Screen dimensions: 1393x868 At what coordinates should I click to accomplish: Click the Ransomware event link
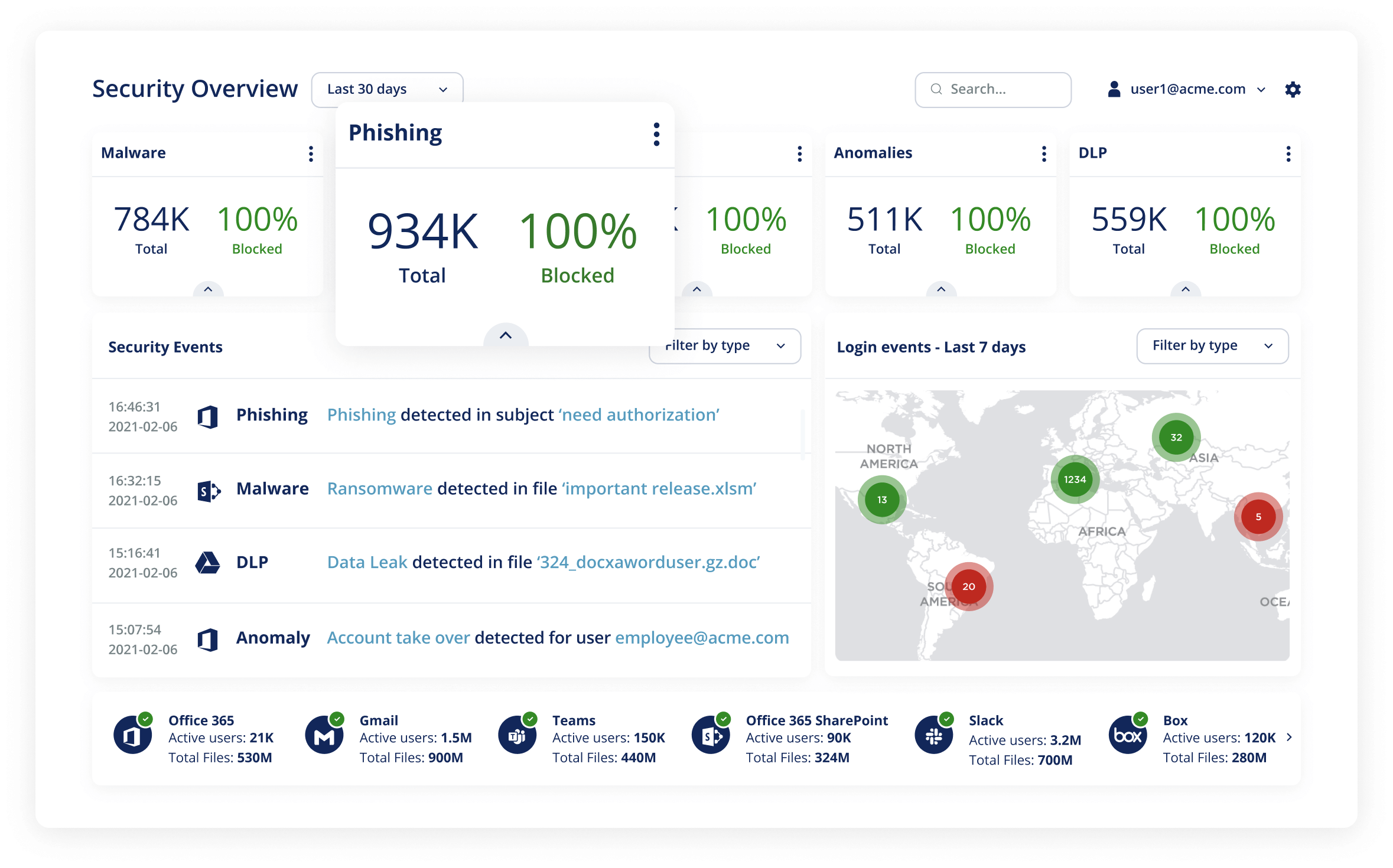point(380,489)
